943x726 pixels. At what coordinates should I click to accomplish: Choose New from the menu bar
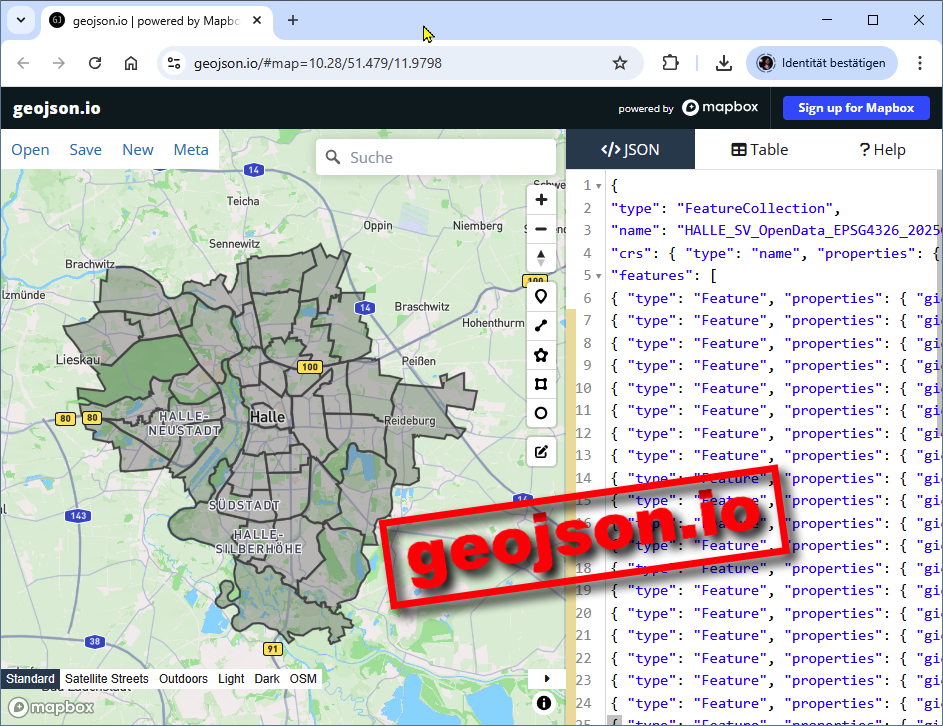(x=138, y=150)
